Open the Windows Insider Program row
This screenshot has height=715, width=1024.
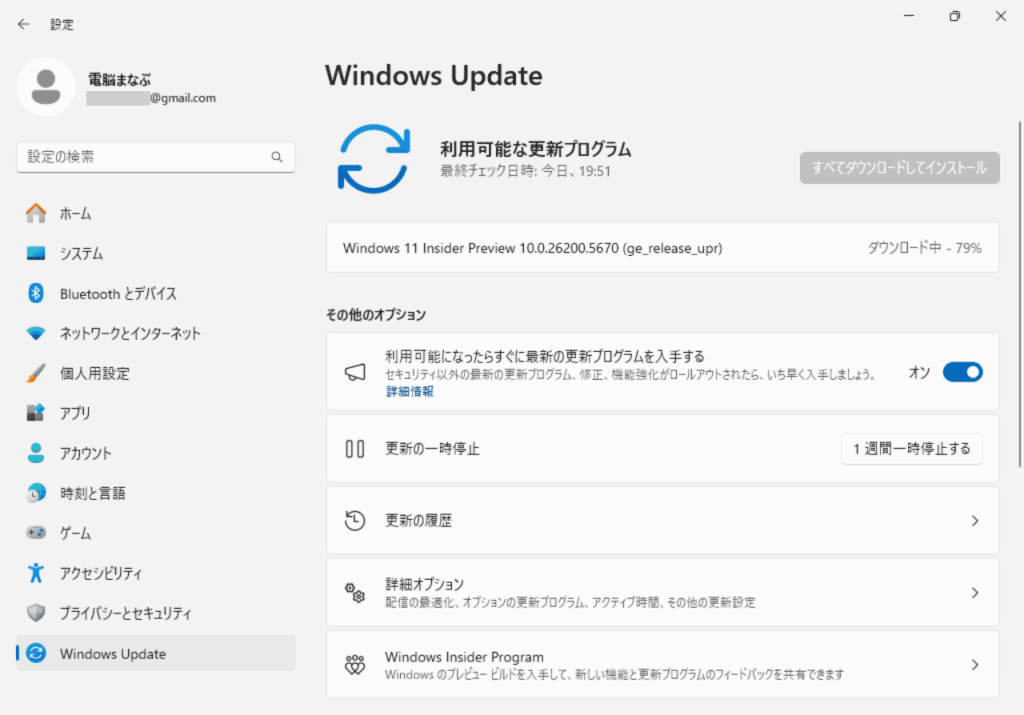pyautogui.click(x=663, y=665)
